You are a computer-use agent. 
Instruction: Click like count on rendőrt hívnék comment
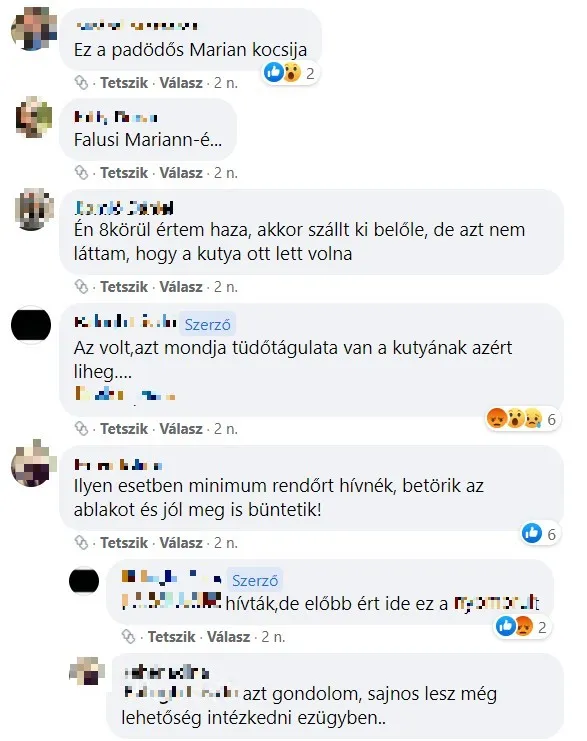(x=541, y=534)
